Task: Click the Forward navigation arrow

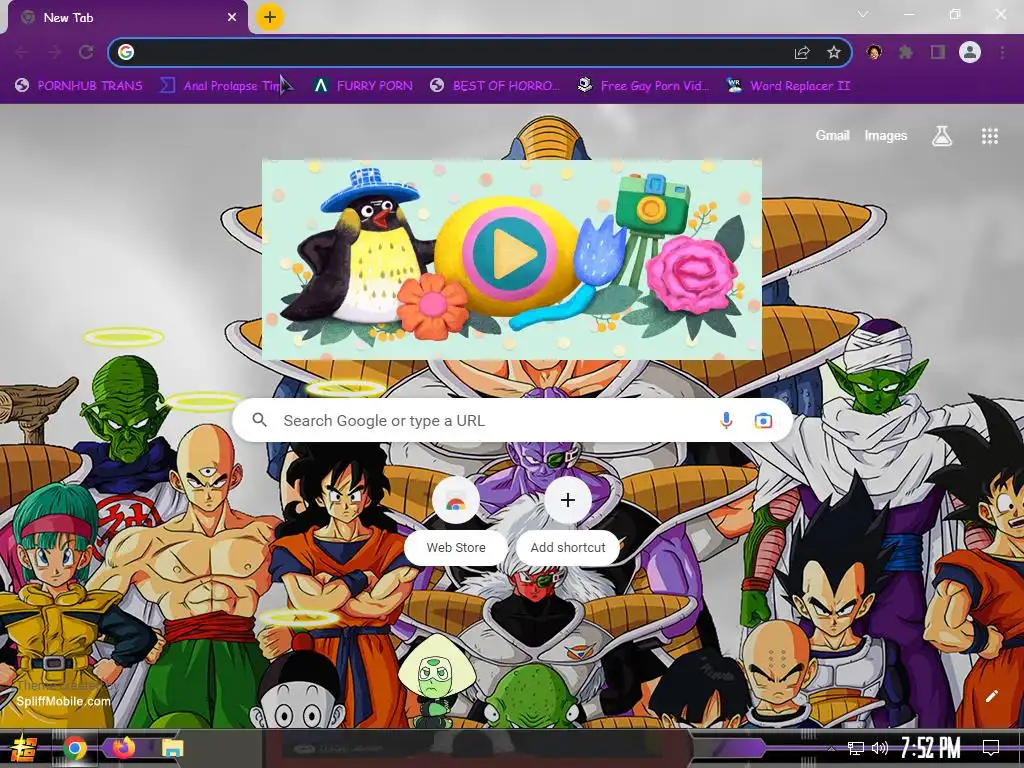Action: [54, 52]
